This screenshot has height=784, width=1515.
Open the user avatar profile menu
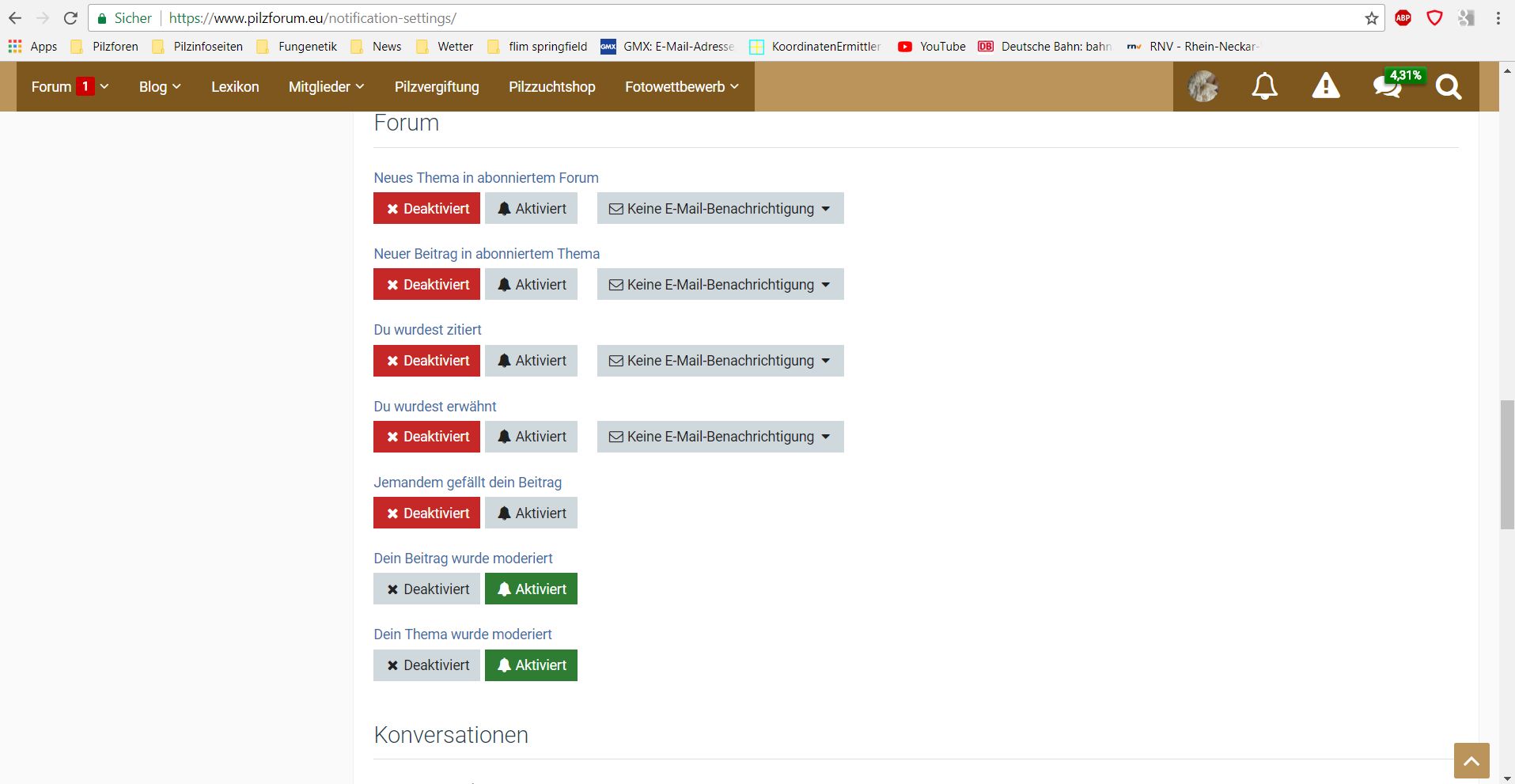tap(1203, 86)
